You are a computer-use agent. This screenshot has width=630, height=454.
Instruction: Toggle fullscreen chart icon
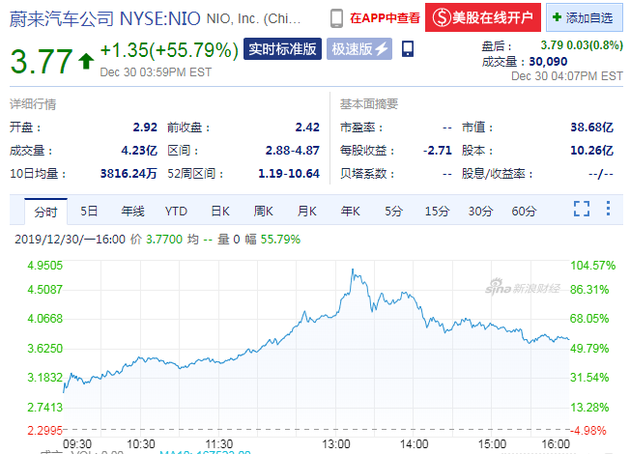(581, 209)
